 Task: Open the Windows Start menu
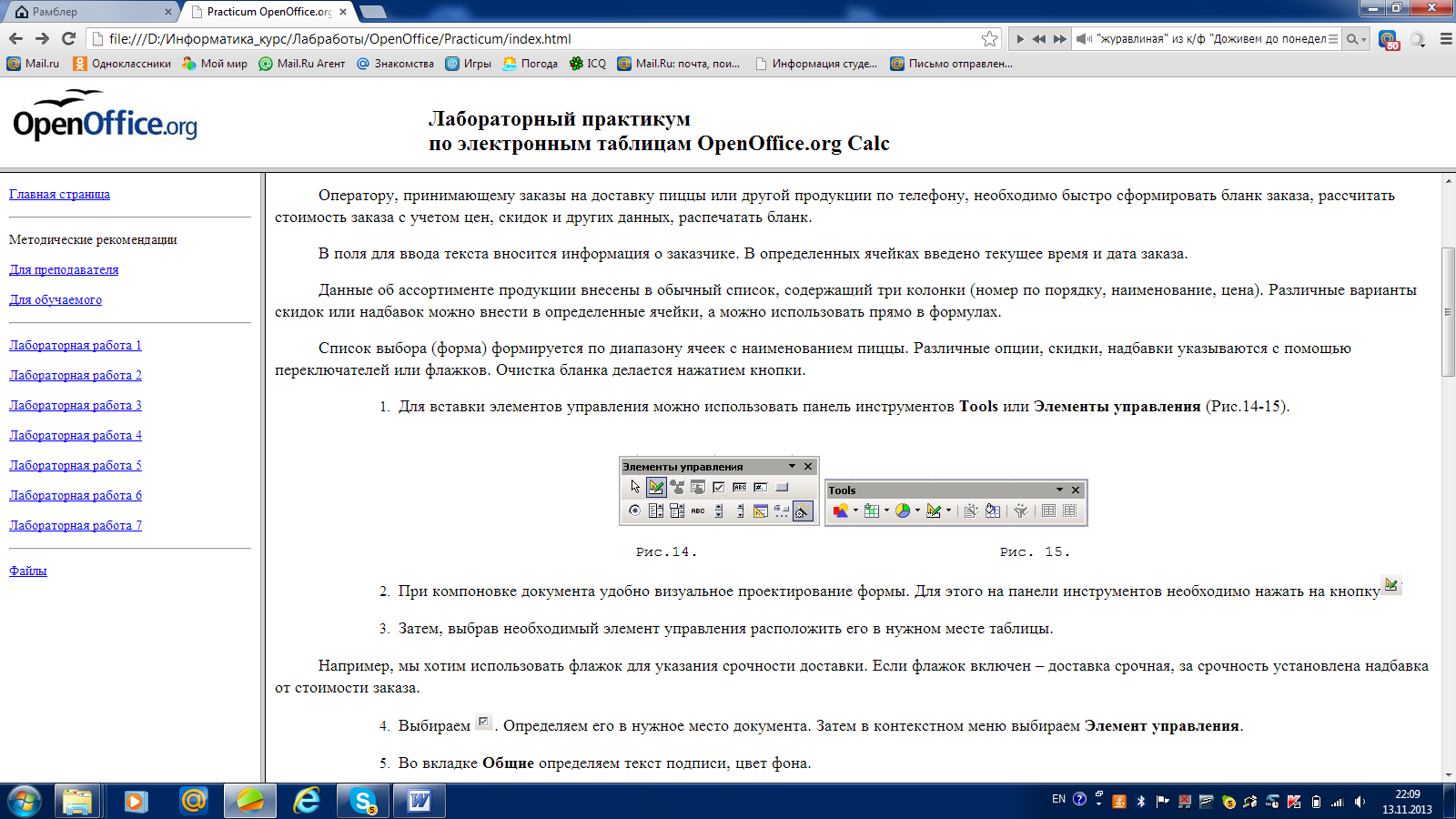(x=25, y=801)
